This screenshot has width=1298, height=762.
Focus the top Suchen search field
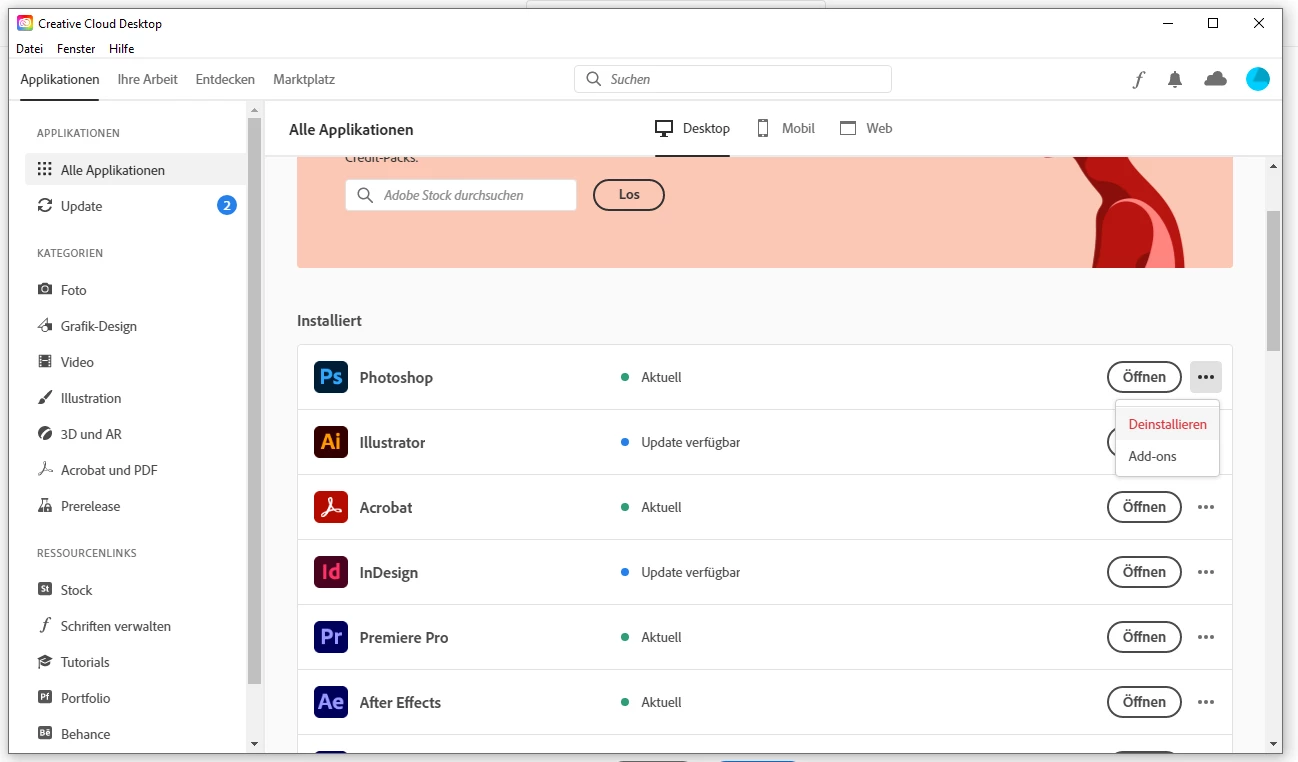(x=733, y=79)
